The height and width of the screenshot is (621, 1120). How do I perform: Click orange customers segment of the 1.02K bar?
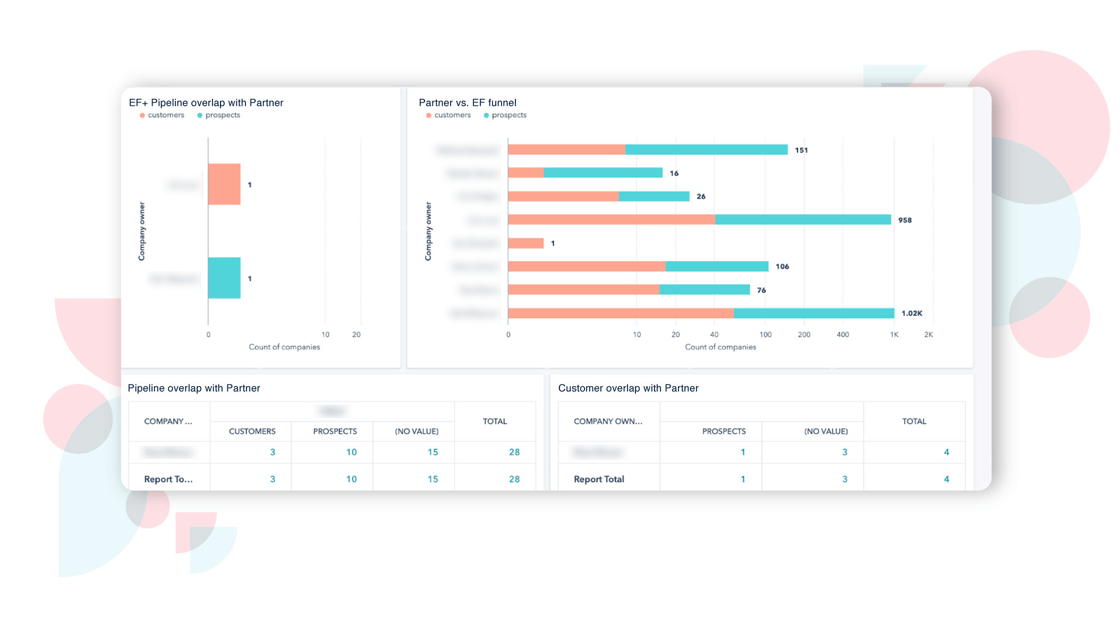[621, 314]
